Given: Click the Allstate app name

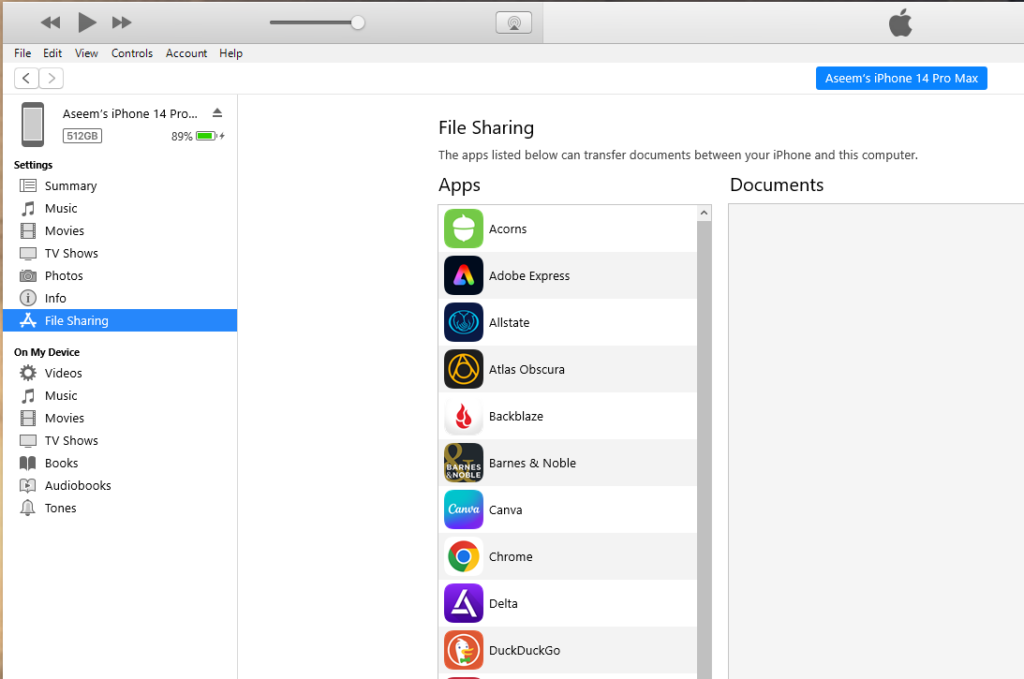Looking at the screenshot, I should 509,323.
